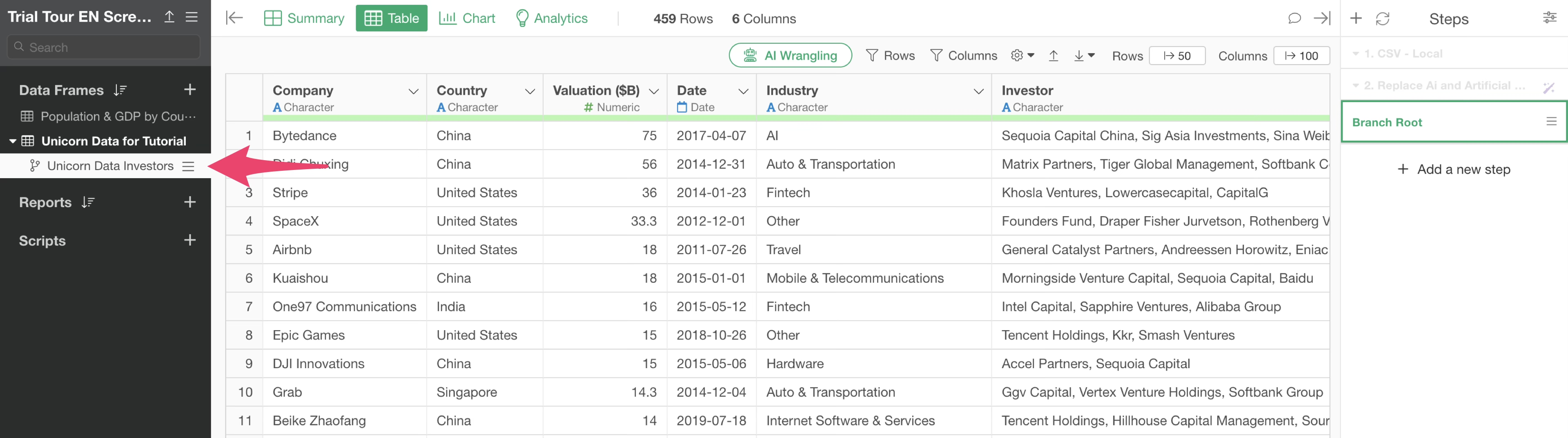1568x438 pixels.
Task: Edit the rows display limit 50
Action: pyautogui.click(x=1176, y=56)
